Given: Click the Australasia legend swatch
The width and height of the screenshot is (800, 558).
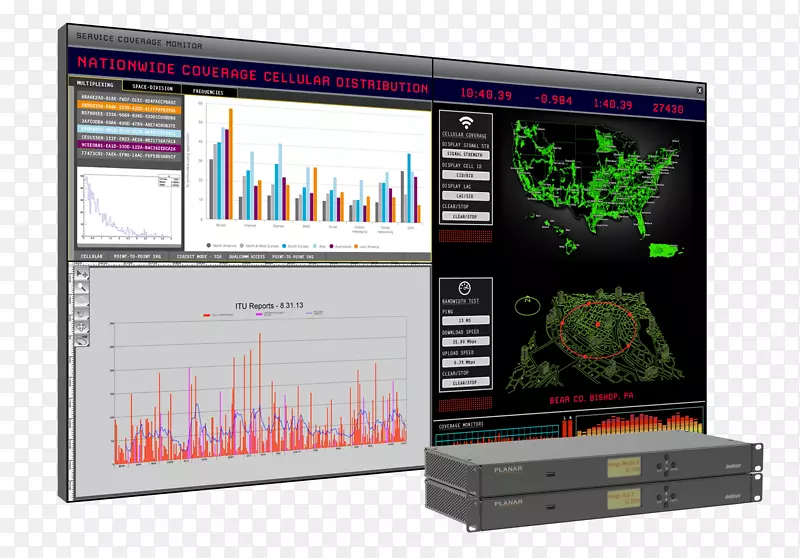Looking at the screenshot, I should tap(331, 246).
